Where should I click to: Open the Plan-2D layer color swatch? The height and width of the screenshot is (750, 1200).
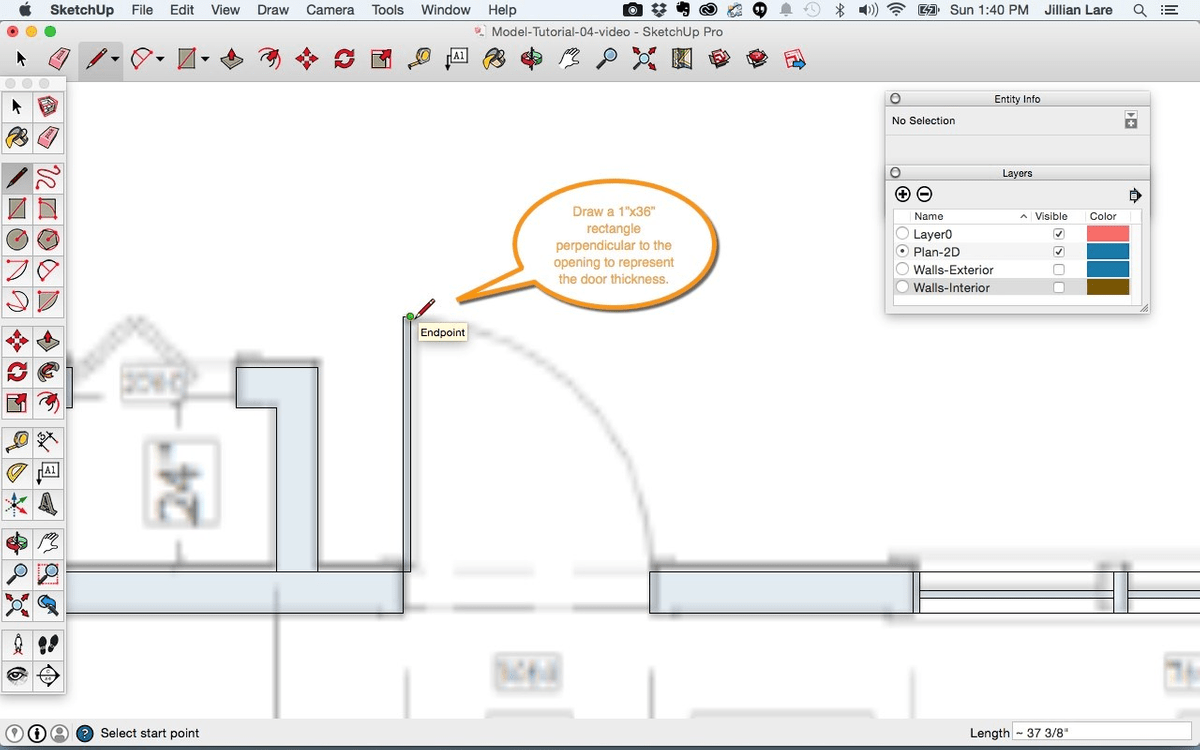[1107, 252]
